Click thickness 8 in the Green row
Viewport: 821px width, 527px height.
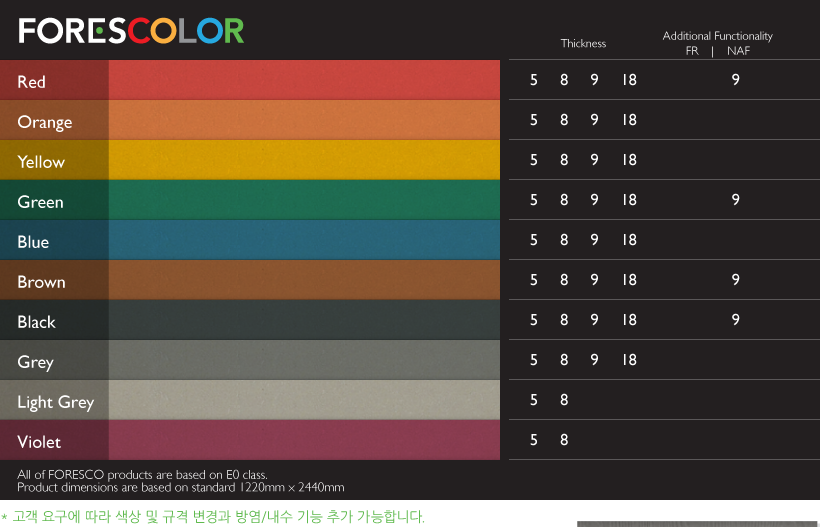[x=564, y=200]
